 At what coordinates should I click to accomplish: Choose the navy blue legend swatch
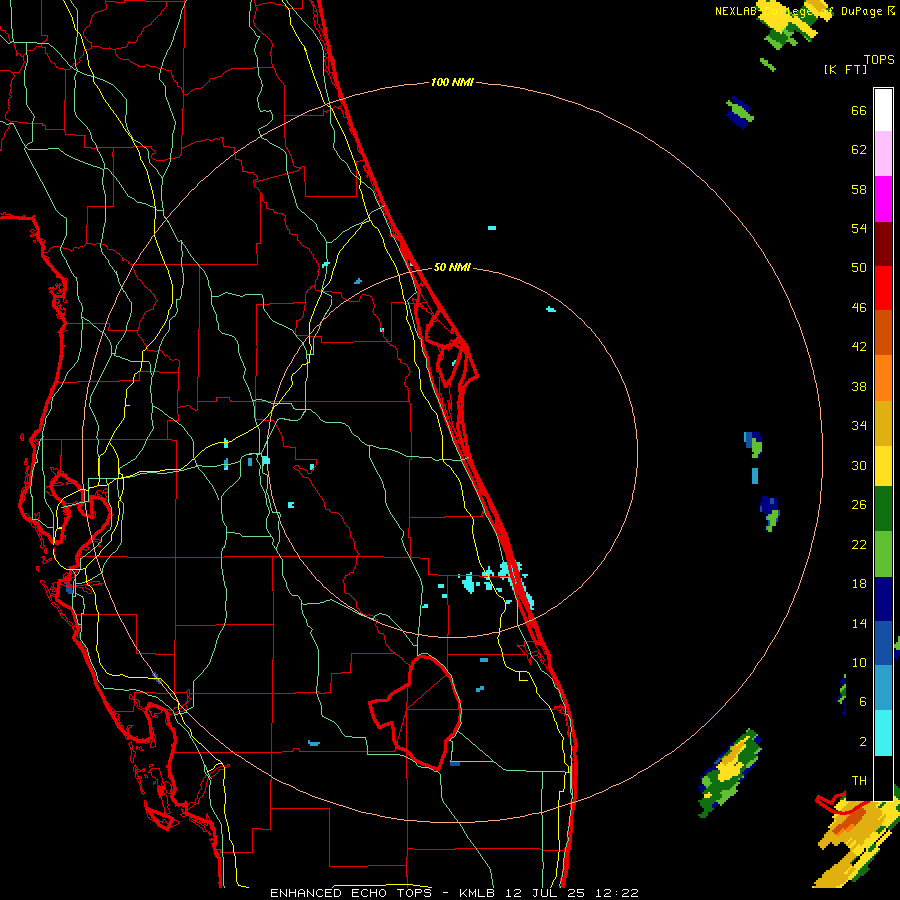coord(883,599)
